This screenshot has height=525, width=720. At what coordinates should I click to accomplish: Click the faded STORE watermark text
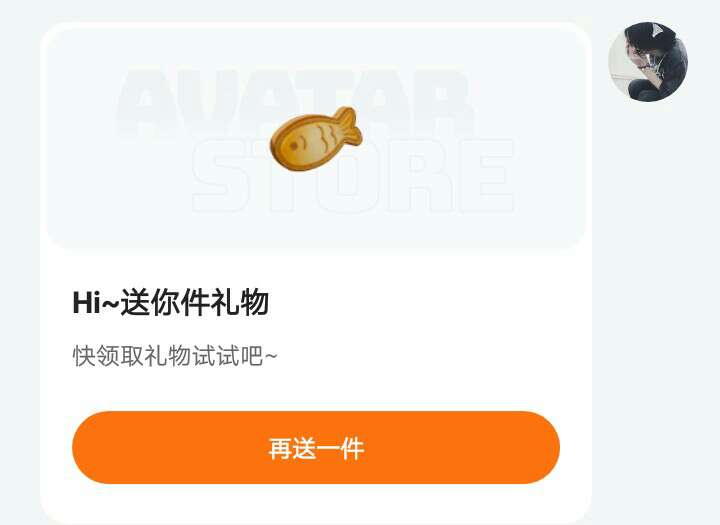353,175
